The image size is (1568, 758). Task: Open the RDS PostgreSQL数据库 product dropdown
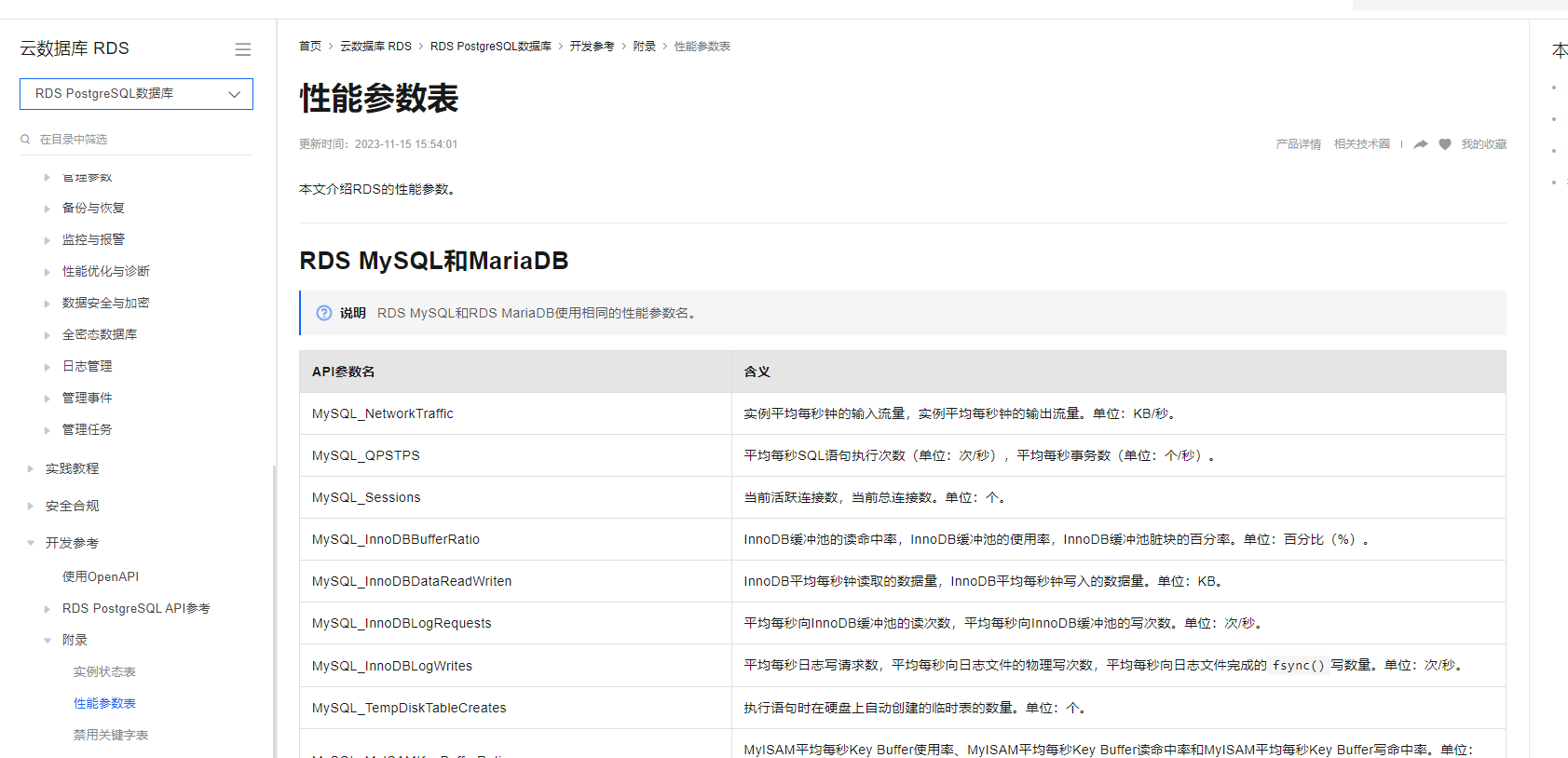click(x=136, y=94)
